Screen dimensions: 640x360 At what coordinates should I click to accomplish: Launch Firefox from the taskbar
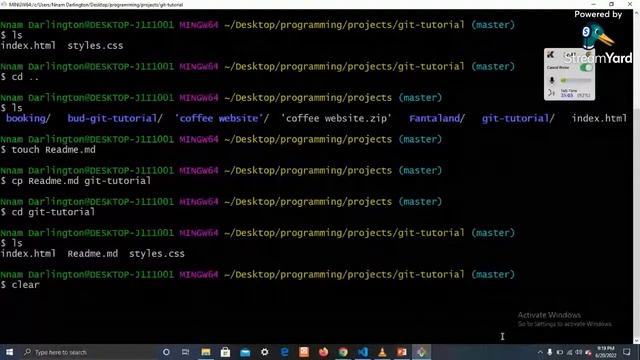click(323, 352)
